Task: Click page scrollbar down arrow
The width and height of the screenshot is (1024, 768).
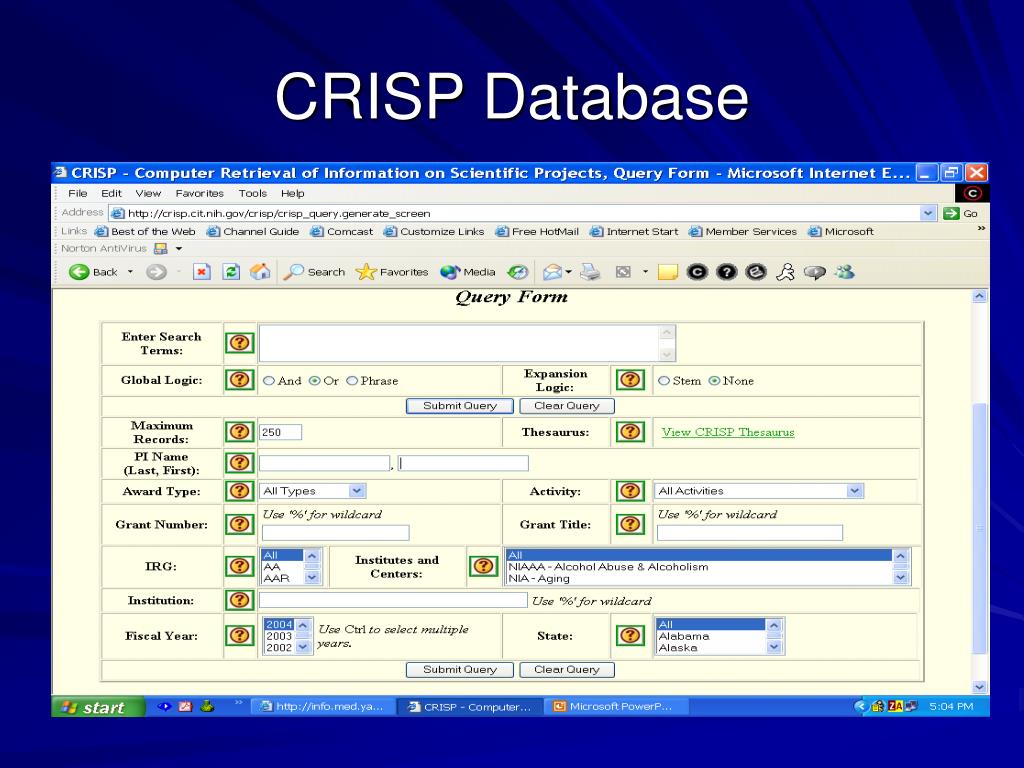Action: coord(979,686)
